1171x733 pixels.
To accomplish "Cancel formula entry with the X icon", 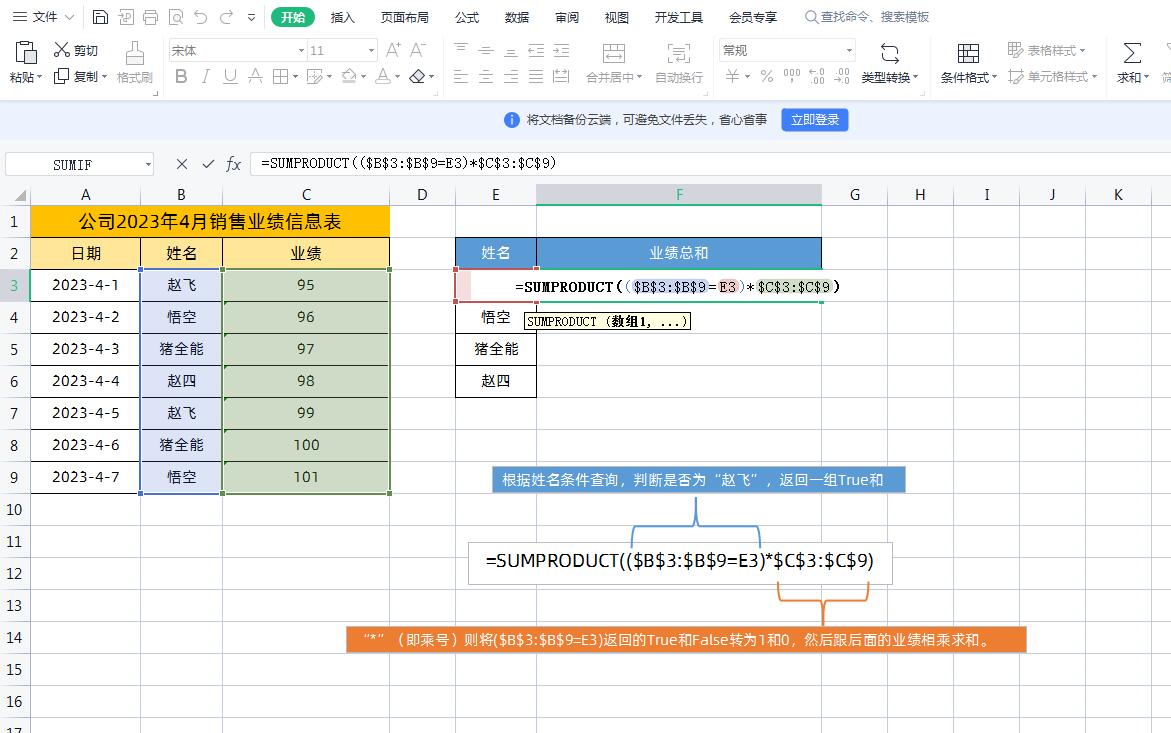I will 181,164.
